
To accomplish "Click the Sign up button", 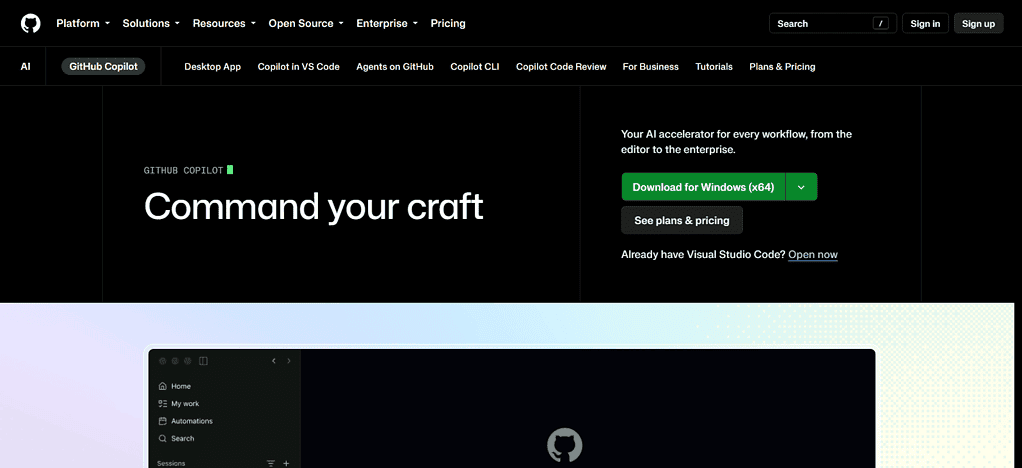I will 978,23.
